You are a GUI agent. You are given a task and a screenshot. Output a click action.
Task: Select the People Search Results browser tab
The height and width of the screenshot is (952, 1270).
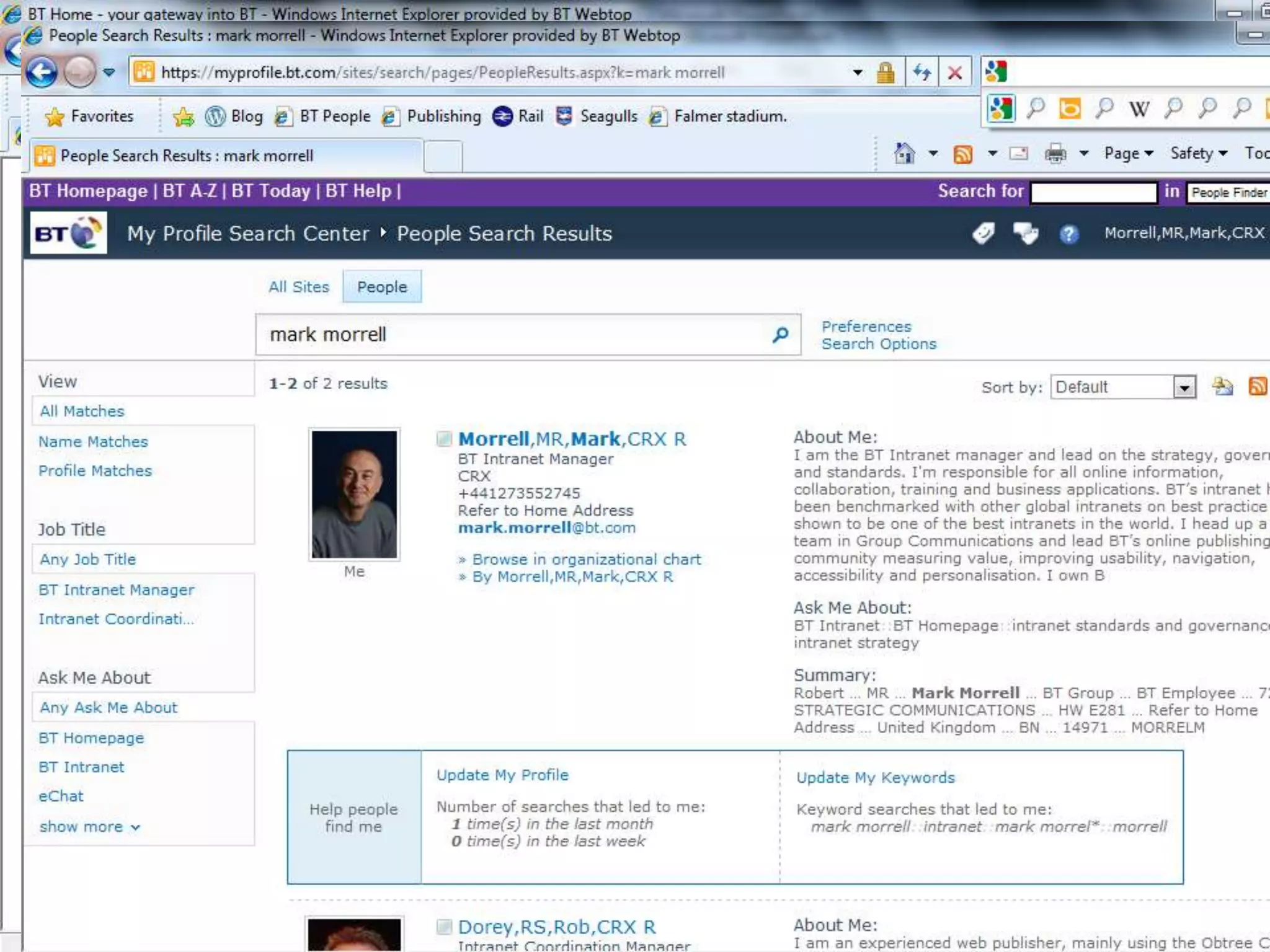pyautogui.click(x=226, y=156)
